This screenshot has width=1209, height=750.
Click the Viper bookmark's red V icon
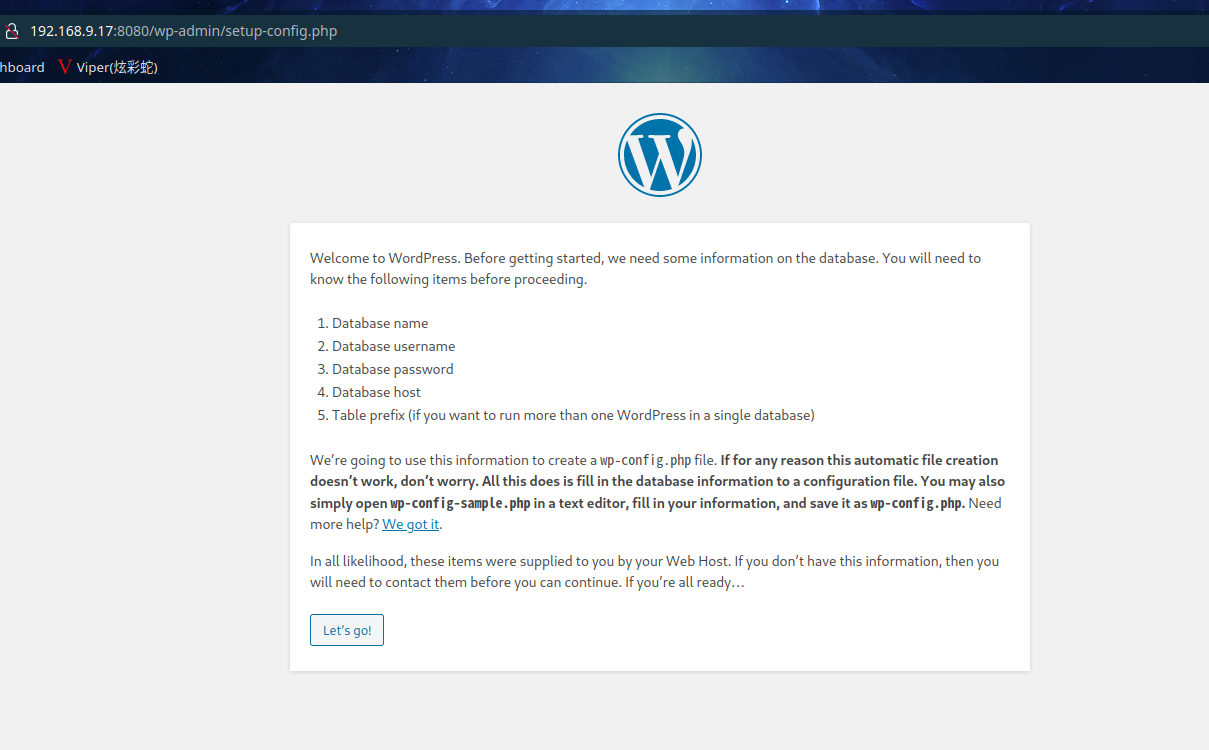point(65,67)
